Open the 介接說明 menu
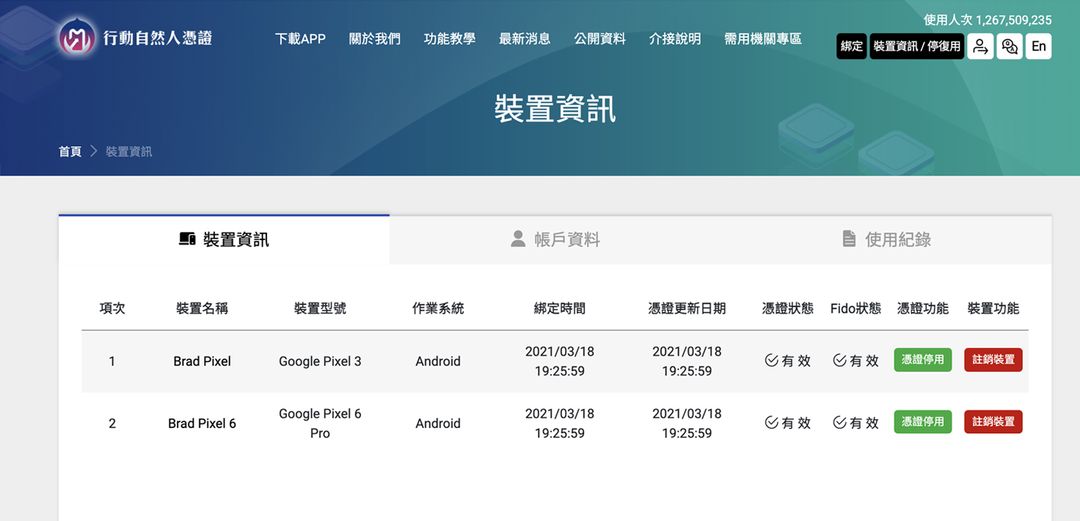The width and height of the screenshot is (1080, 521). pos(675,39)
